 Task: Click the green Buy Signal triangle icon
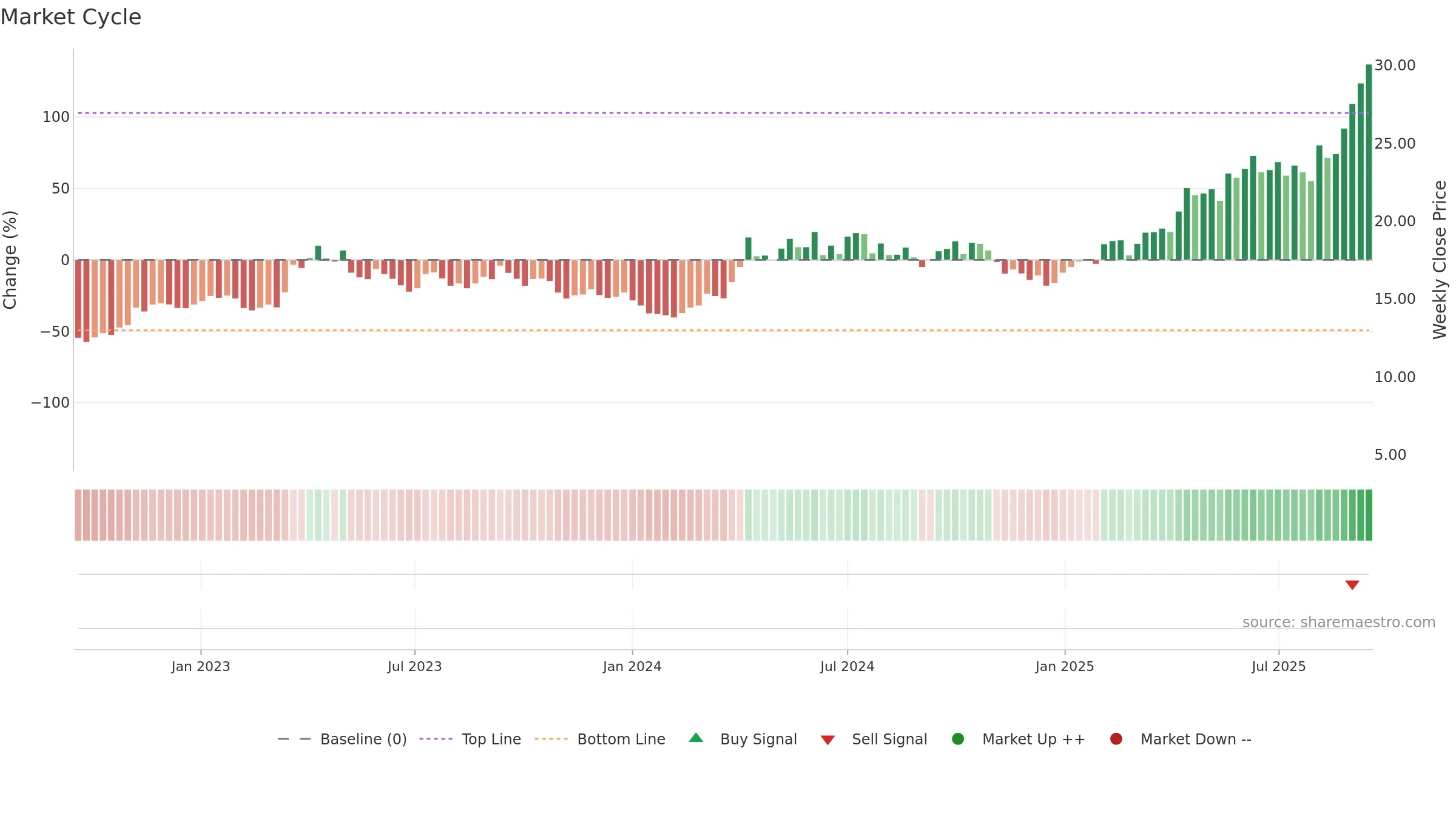[x=696, y=738]
